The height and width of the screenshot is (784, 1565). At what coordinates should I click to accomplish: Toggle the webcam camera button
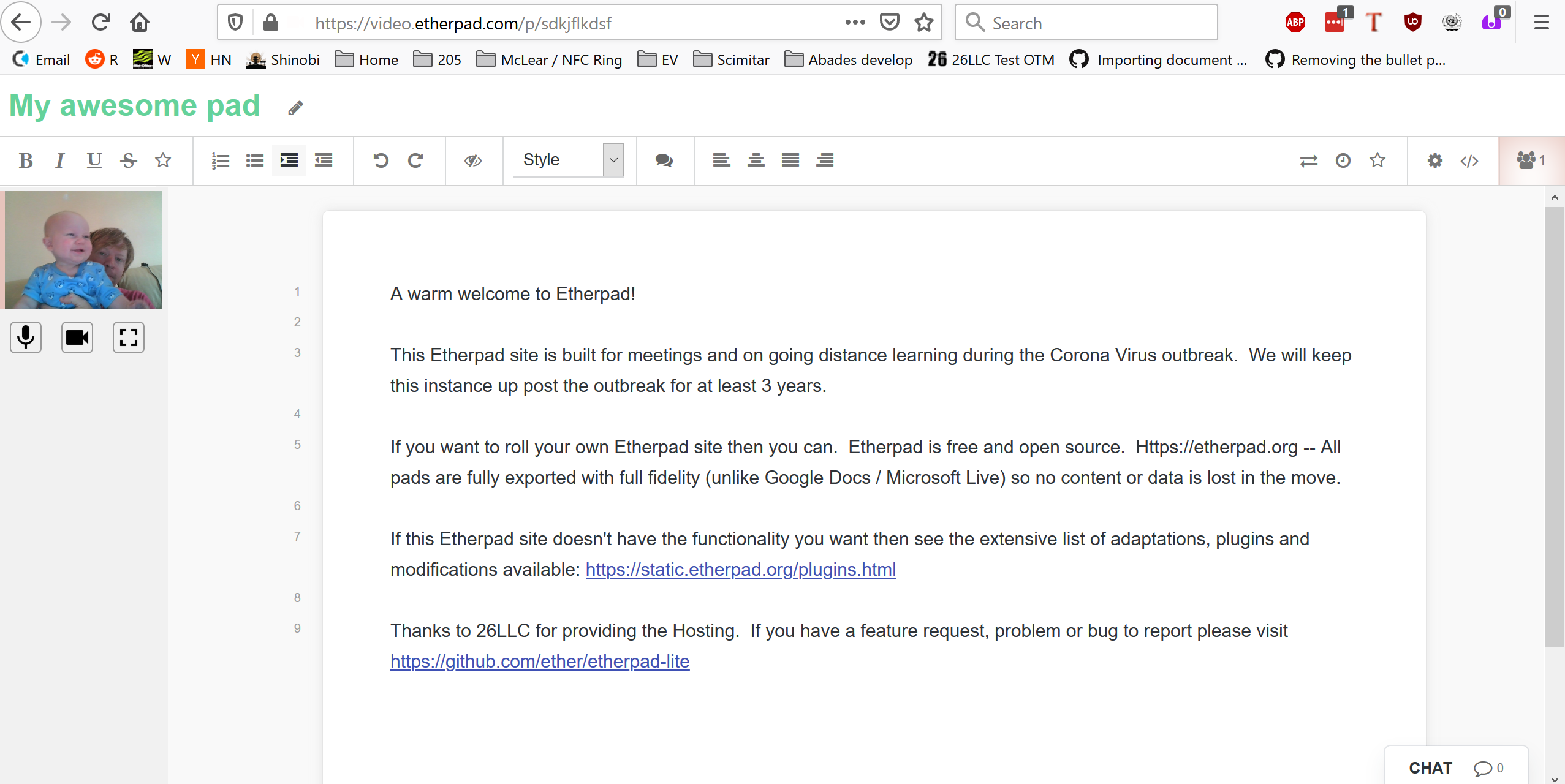[x=77, y=337]
